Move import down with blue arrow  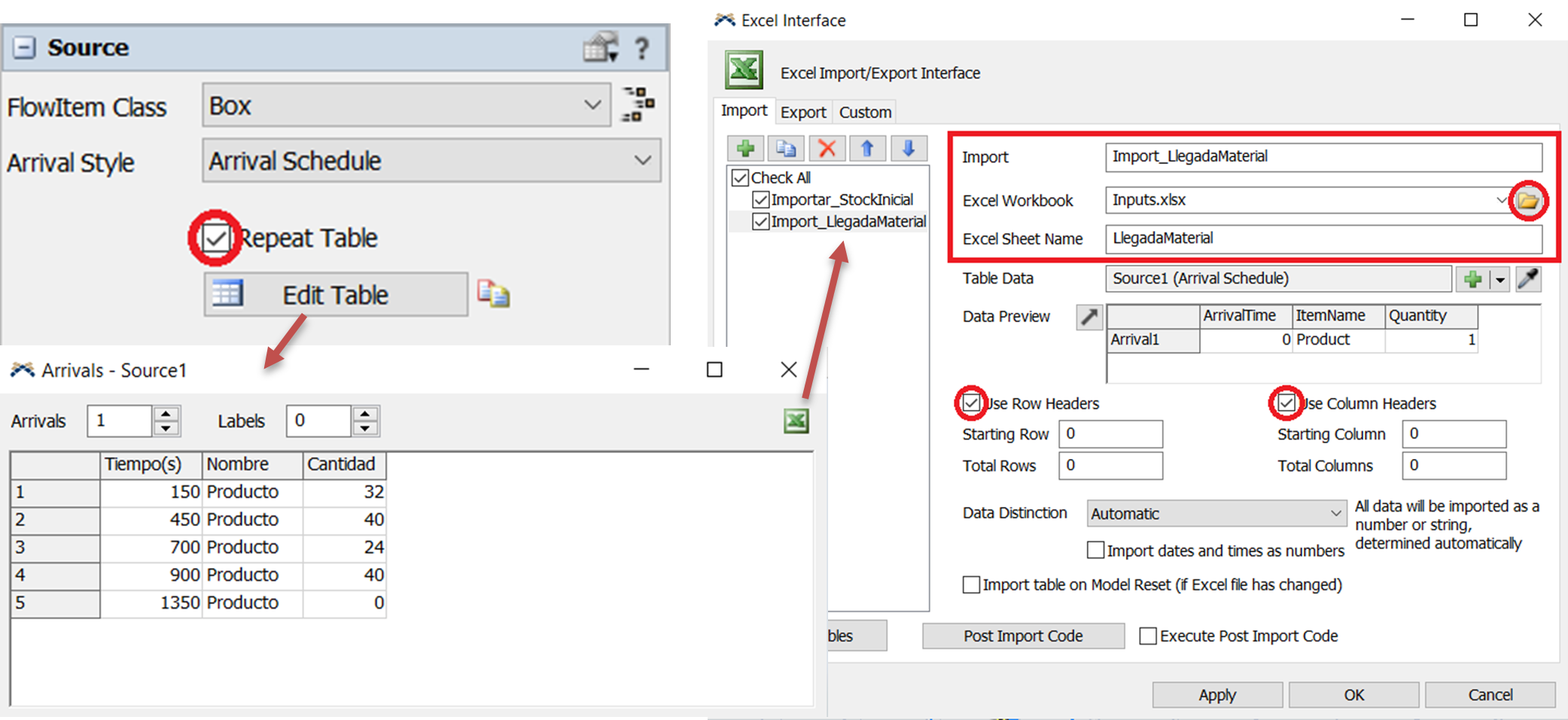[x=908, y=148]
